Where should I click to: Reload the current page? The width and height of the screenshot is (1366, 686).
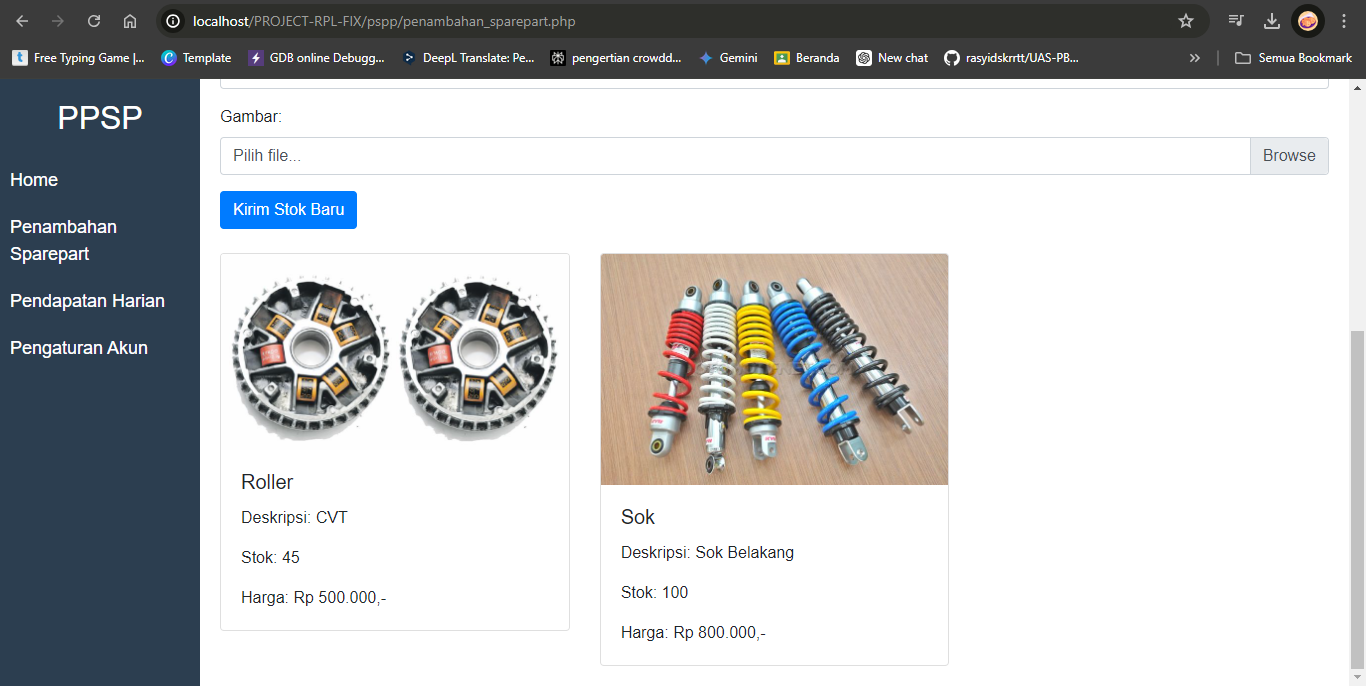pyautogui.click(x=94, y=21)
